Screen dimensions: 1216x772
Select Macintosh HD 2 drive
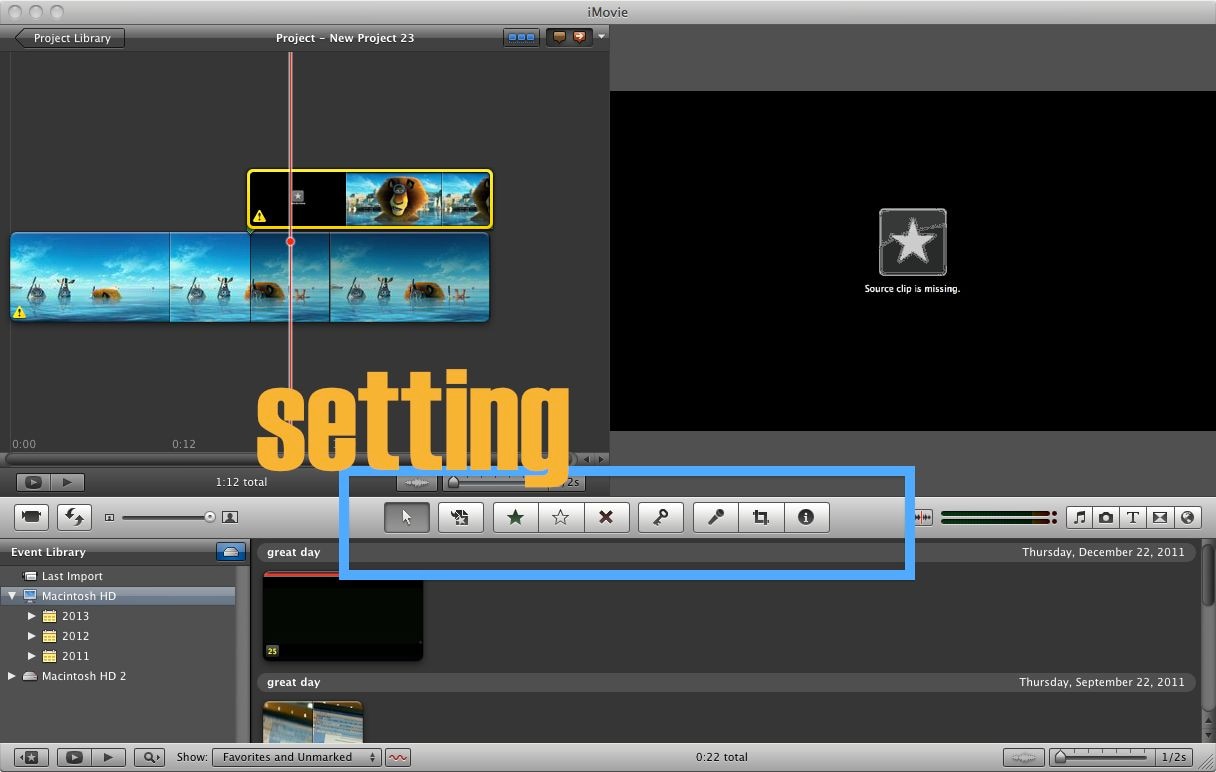pyautogui.click(x=84, y=676)
